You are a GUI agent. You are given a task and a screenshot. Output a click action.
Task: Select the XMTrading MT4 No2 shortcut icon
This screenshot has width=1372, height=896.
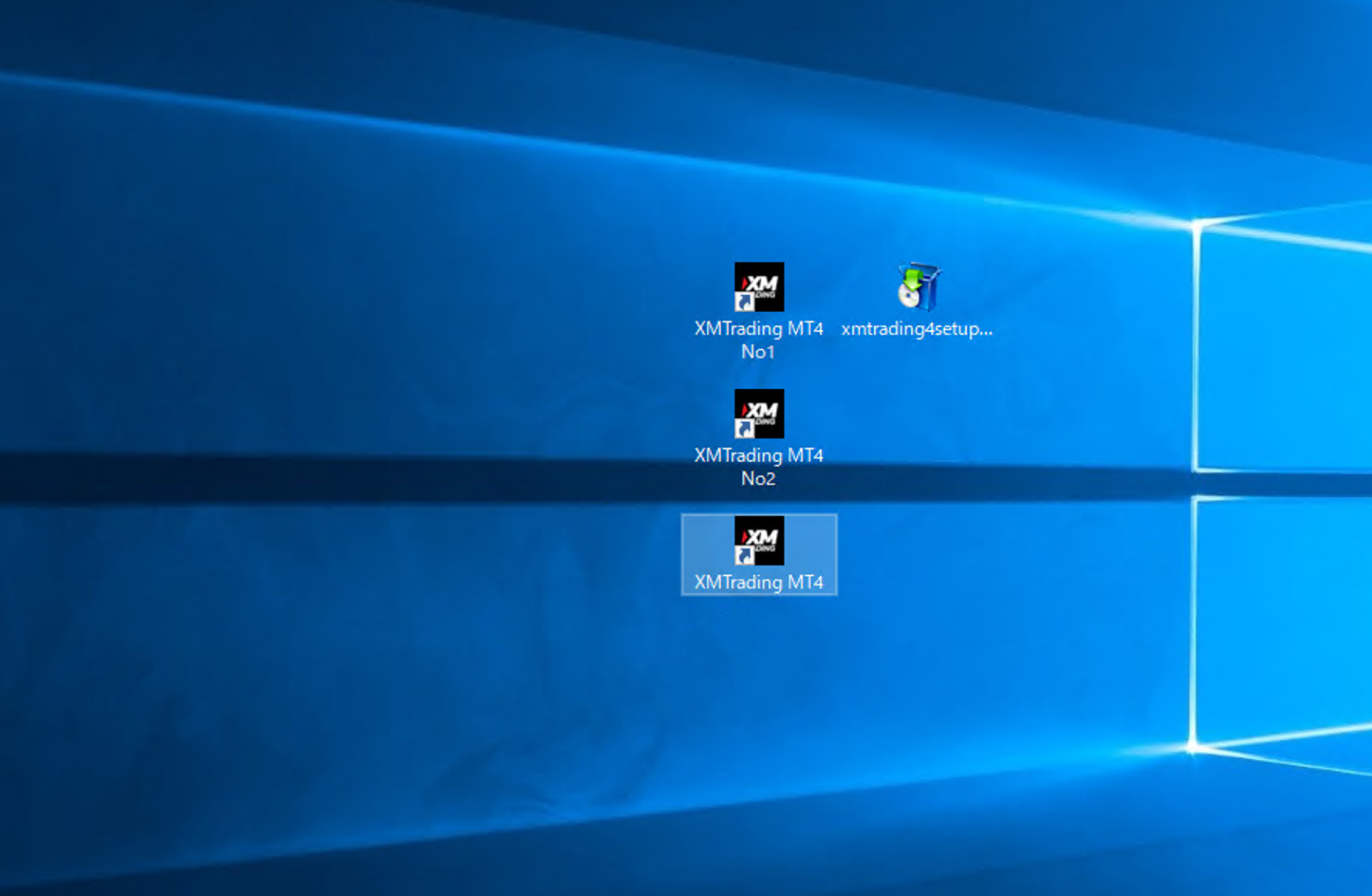pyautogui.click(x=759, y=413)
